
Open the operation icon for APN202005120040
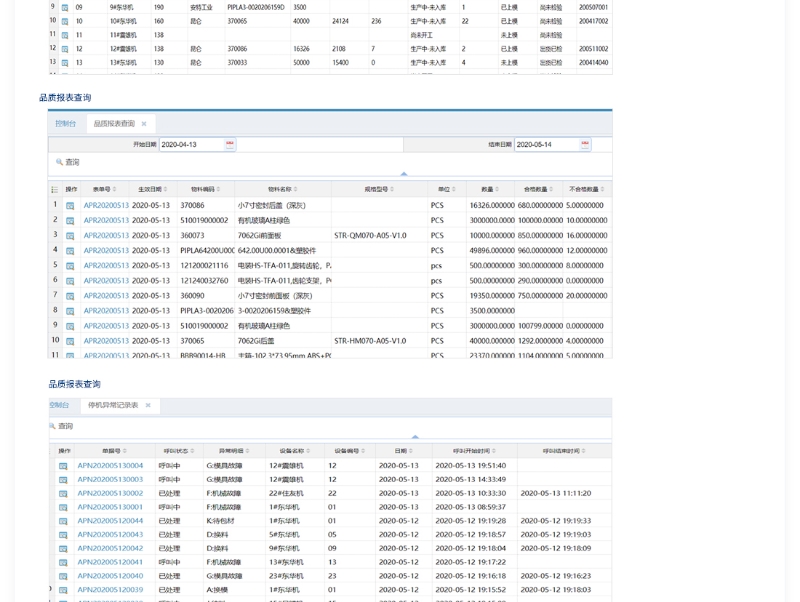pyautogui.click(x=63, y=576)
